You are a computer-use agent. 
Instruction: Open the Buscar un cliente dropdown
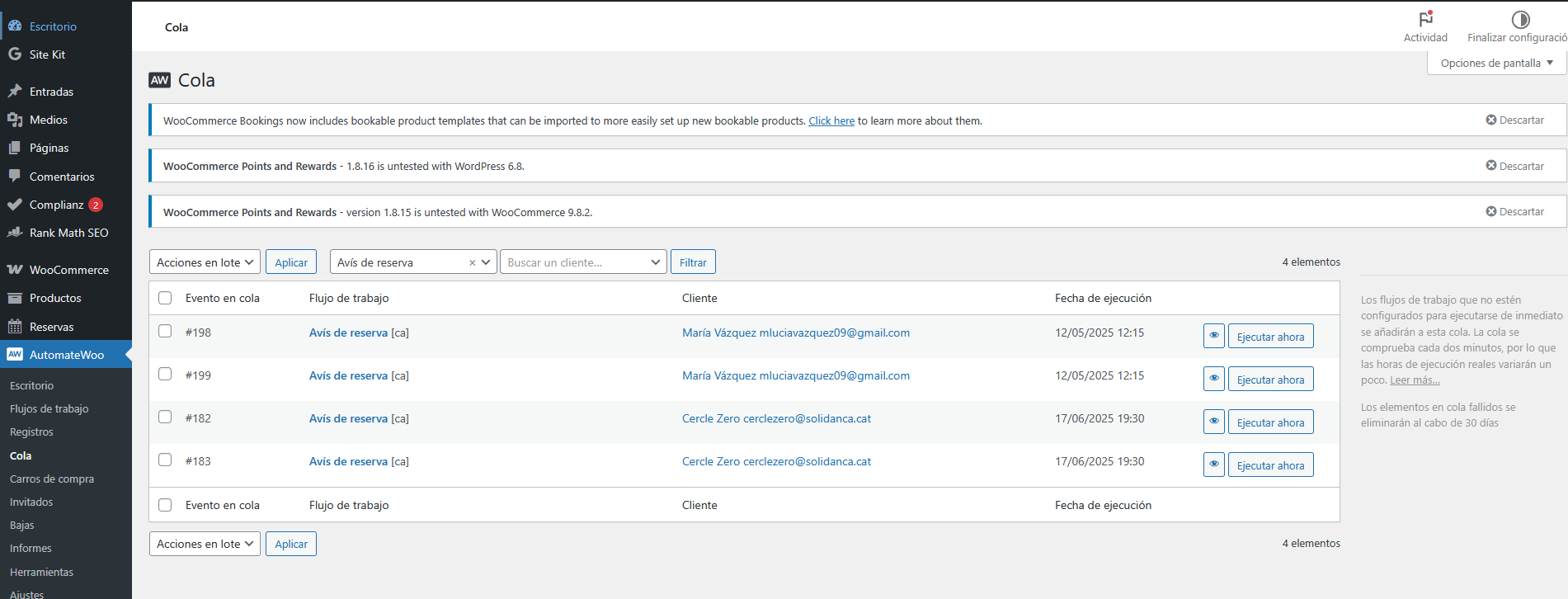pos(583,262)
